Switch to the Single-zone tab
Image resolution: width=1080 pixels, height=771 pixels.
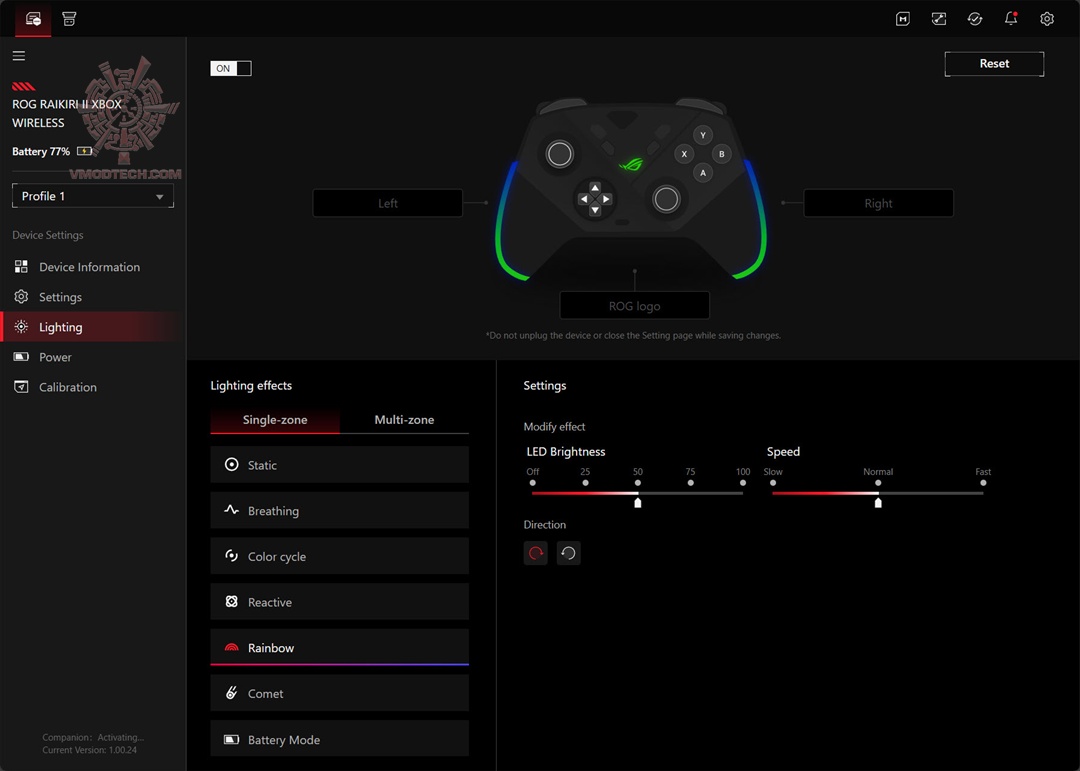(x=275, y=420)
